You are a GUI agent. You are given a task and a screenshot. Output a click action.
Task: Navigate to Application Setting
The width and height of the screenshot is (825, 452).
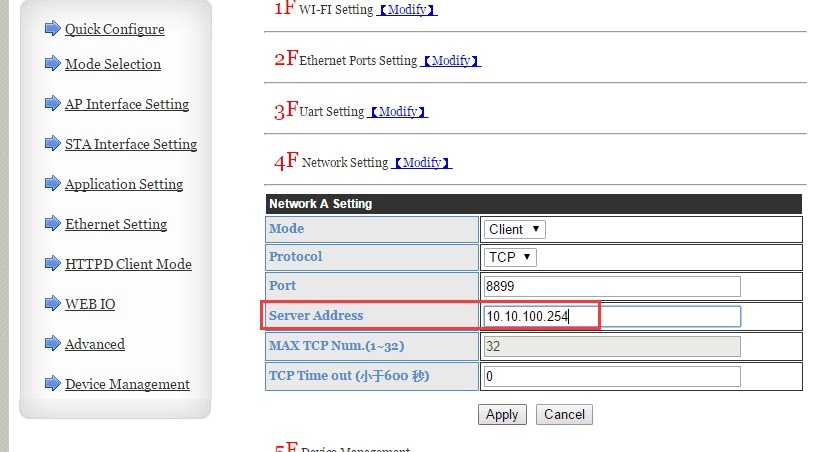tap(124, 184)
